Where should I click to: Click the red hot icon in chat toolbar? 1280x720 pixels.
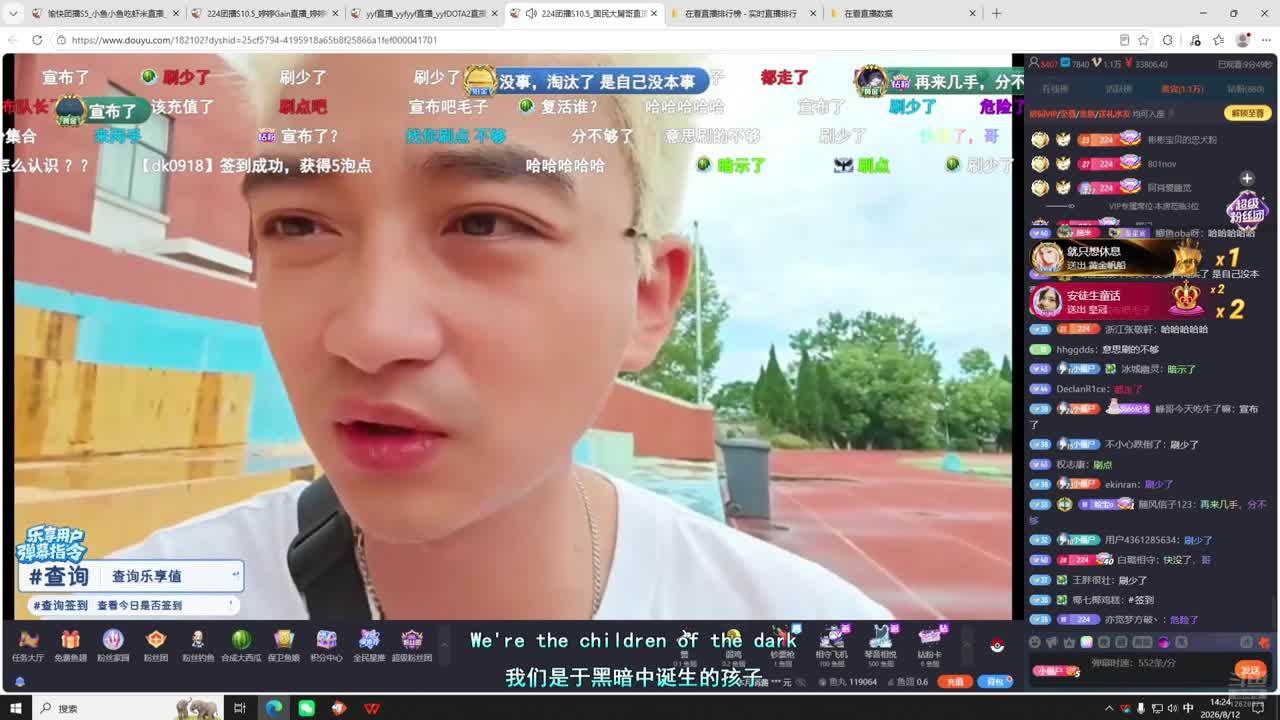[x=1264, y=642]
